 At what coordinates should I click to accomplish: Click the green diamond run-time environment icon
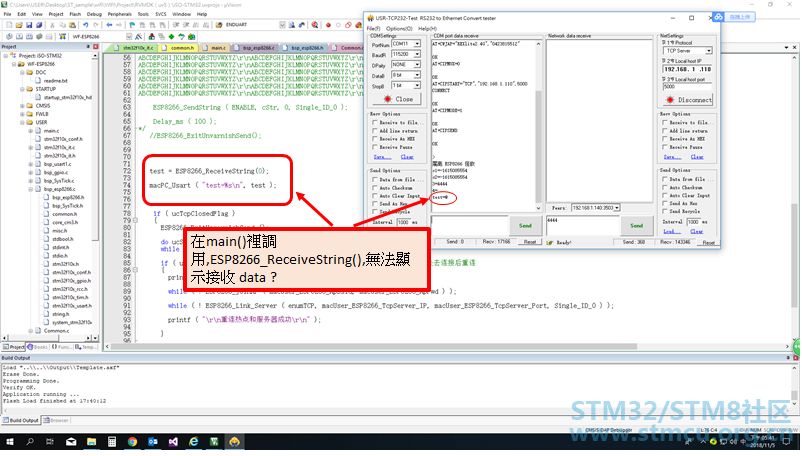[x=171, y=37]
